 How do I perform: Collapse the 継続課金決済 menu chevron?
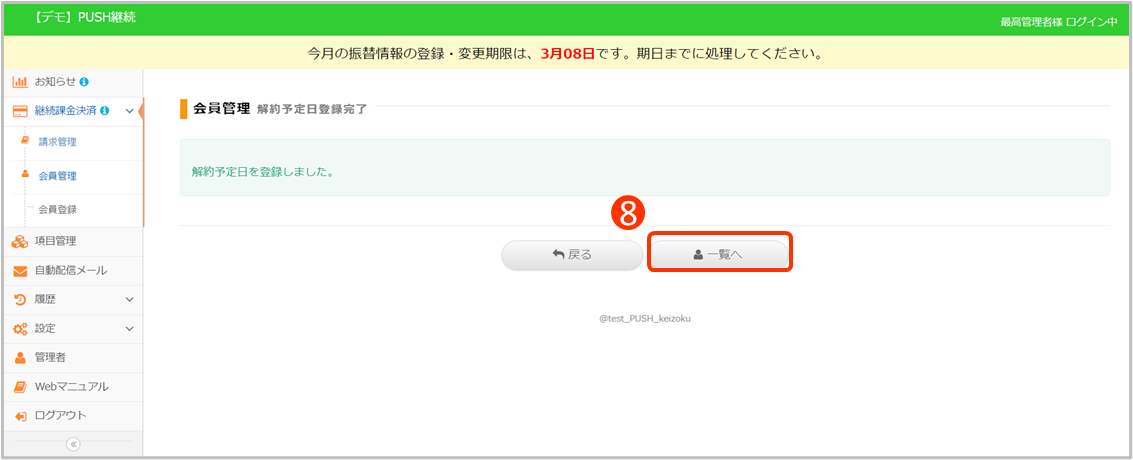click(x=129, y=110)
